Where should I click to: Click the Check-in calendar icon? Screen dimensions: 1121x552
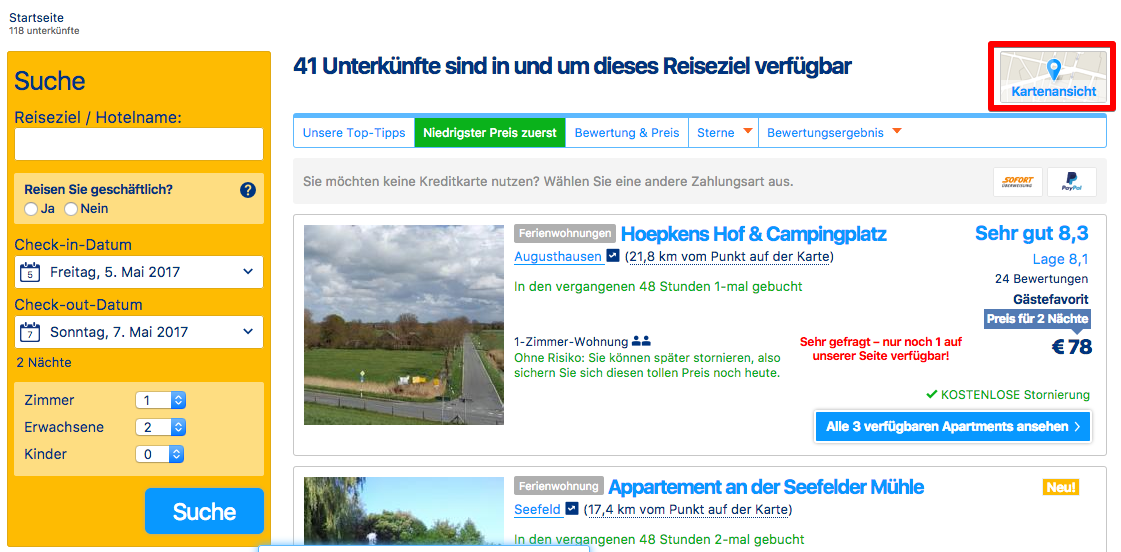29,272
